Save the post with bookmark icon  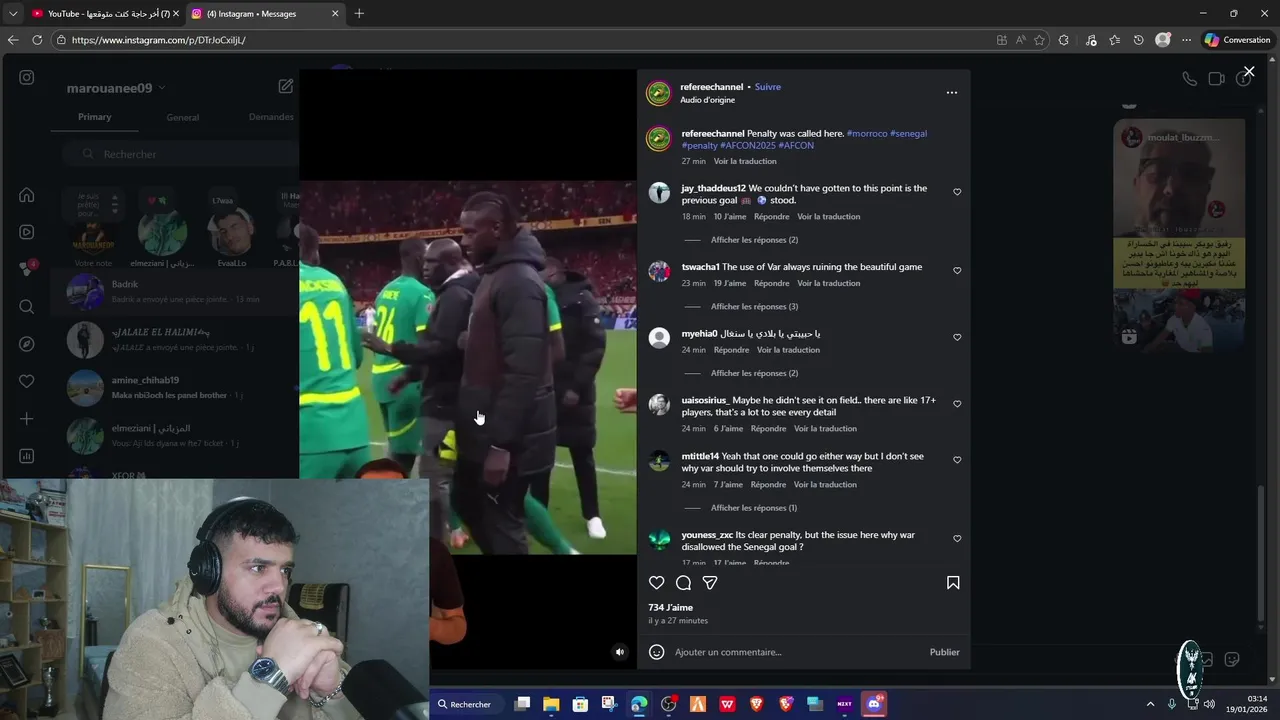(x=953, y=583)
